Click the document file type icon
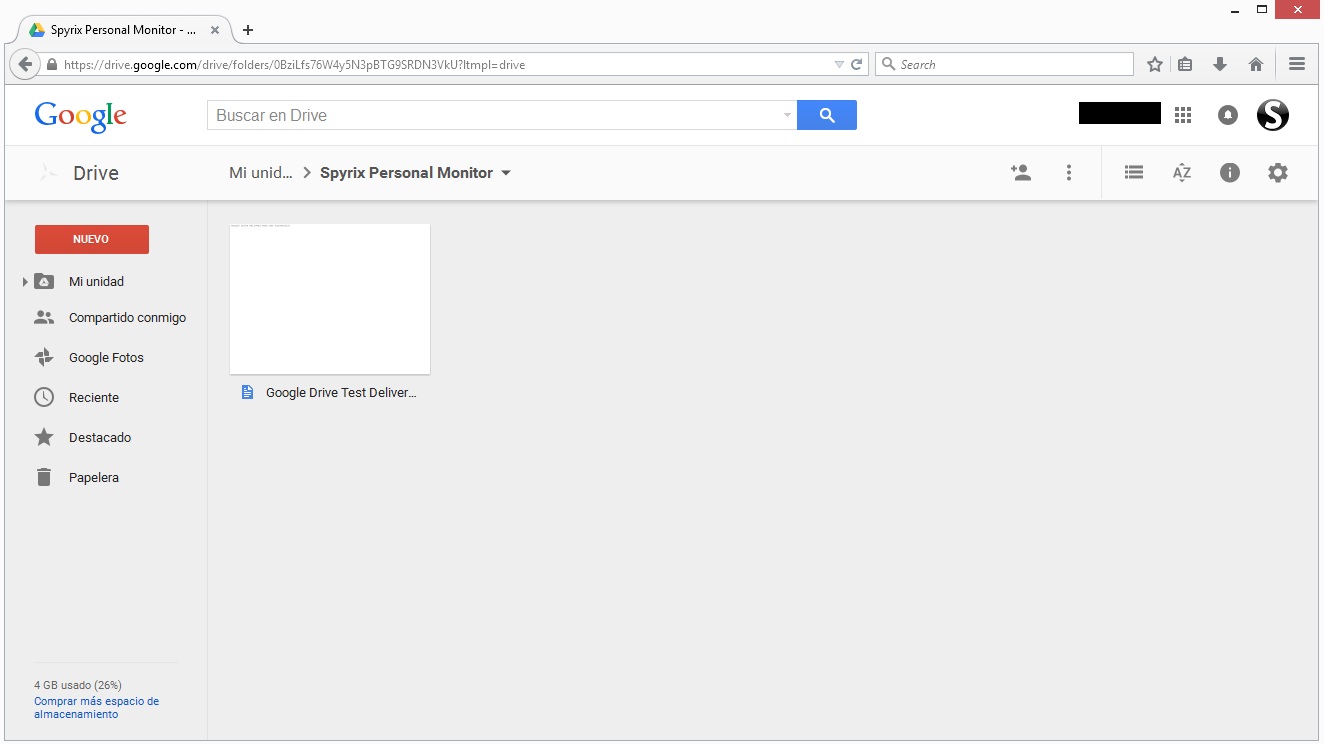Screen dimensions: 1324x744 [248, 393]
